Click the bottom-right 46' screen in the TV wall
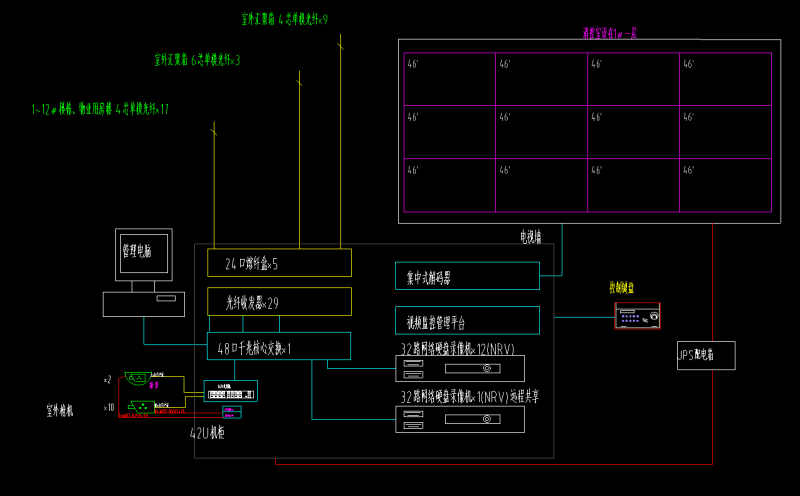The width and height of the screenshot is (800, 496). [x=725, y=183]
